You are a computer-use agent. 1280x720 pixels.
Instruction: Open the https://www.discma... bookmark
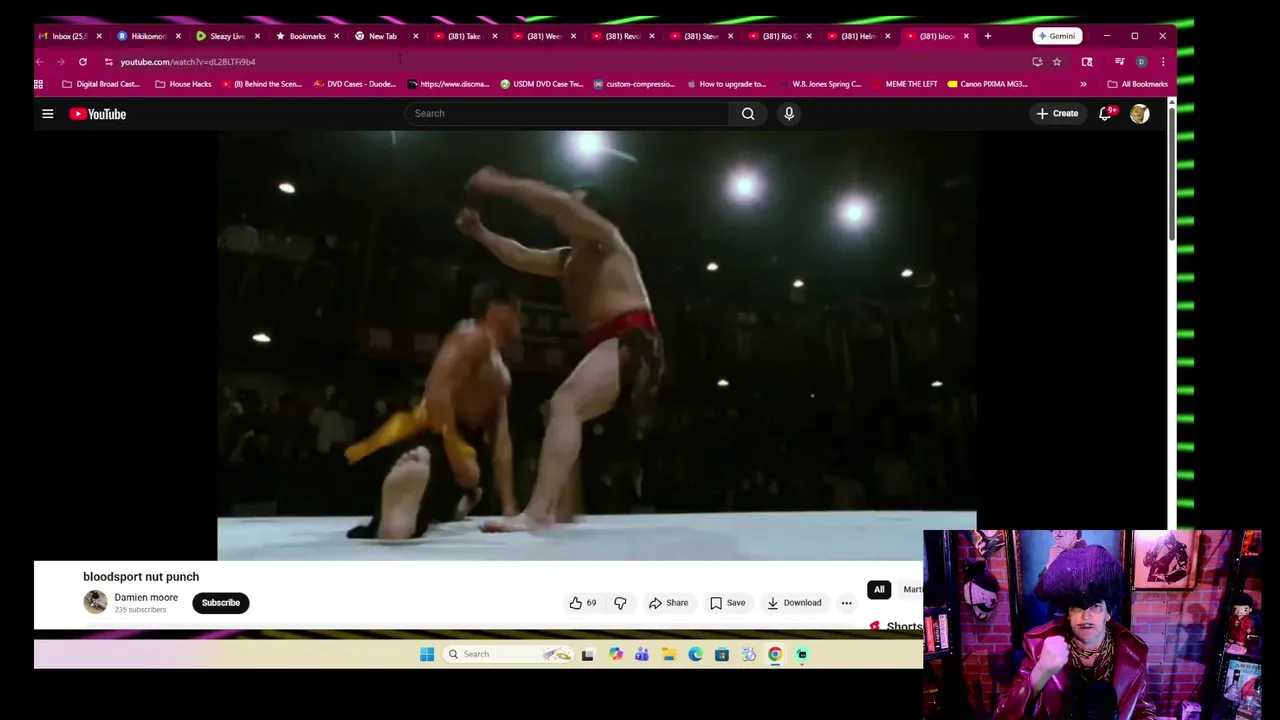tap(449, 84)
